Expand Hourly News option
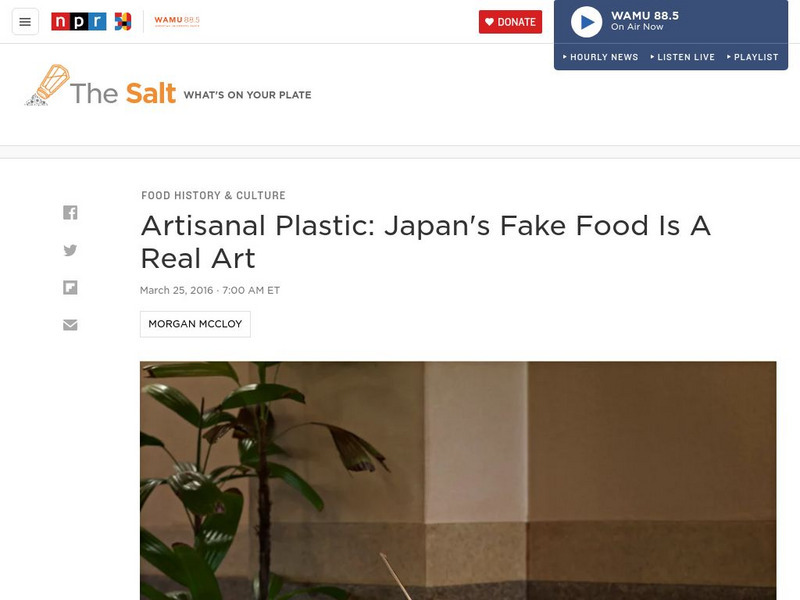Image resolution: width=800 pixels, height=600 pixels. pos(601,57)
